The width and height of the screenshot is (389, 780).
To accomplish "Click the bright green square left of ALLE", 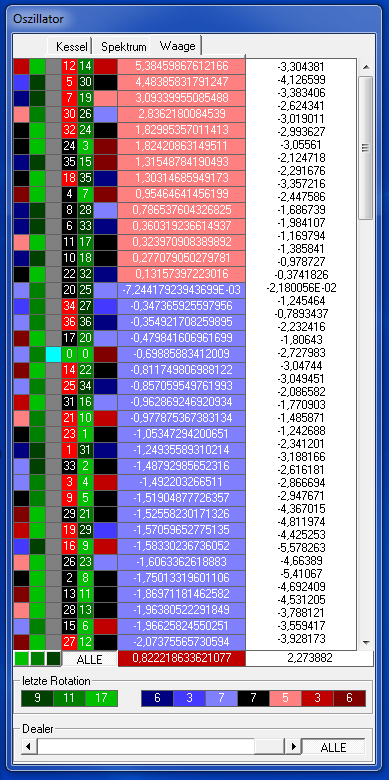I will click(x=21, y=659).
